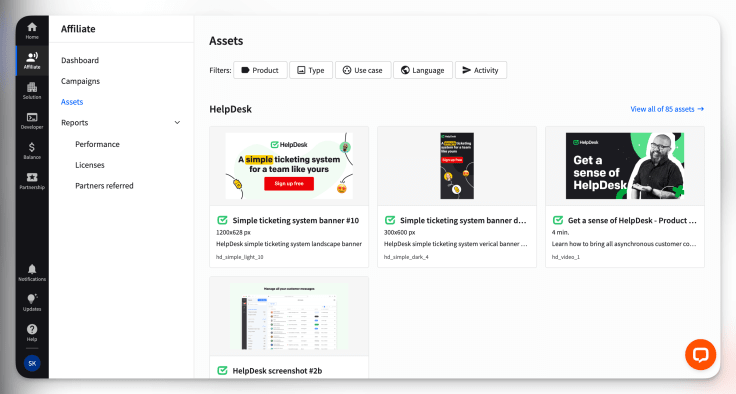Viewport: 736px width, 394px height.
Task: Select the light landscape banner thumbnail
Action: point(289,166)
